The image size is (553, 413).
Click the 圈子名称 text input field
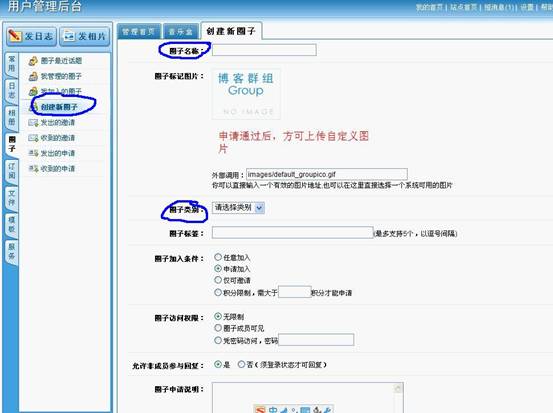264,50
